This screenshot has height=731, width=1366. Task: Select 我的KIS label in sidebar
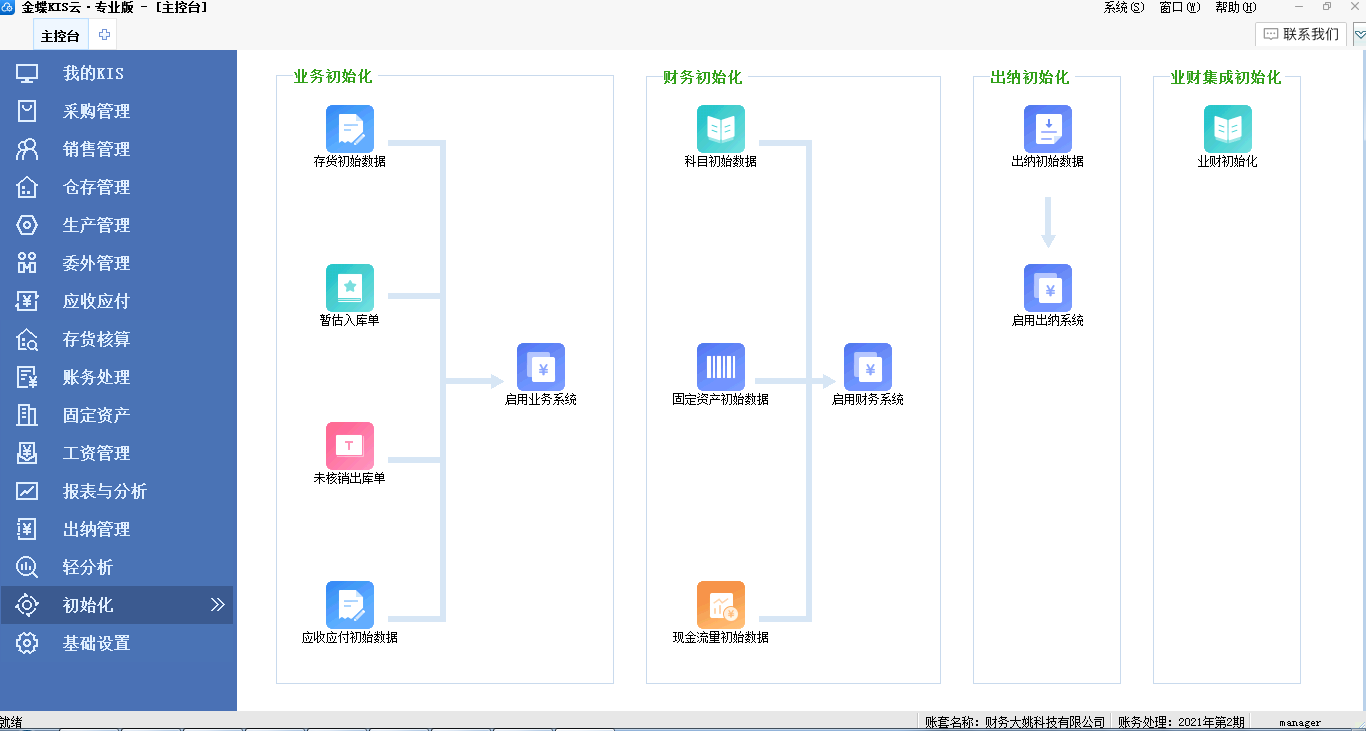point(93,73)
